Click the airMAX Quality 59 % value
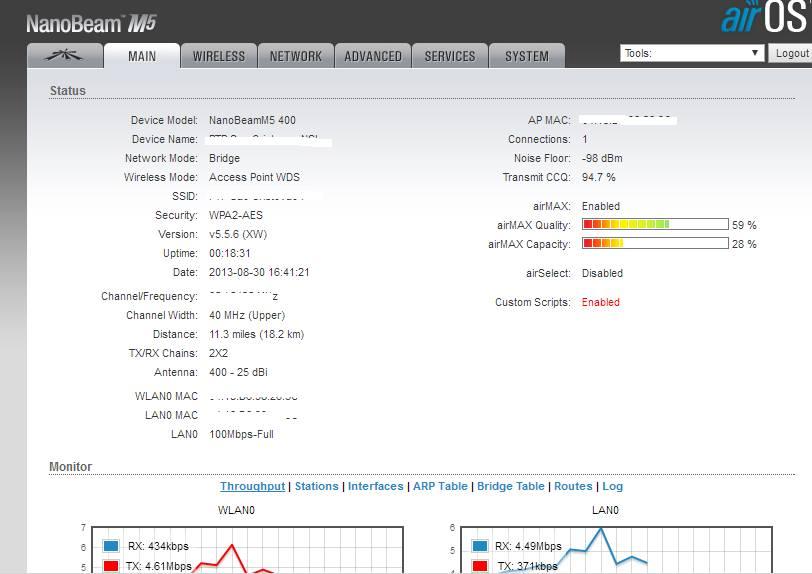Viewport: 812px width, 574px height. (x=744, y=225)
